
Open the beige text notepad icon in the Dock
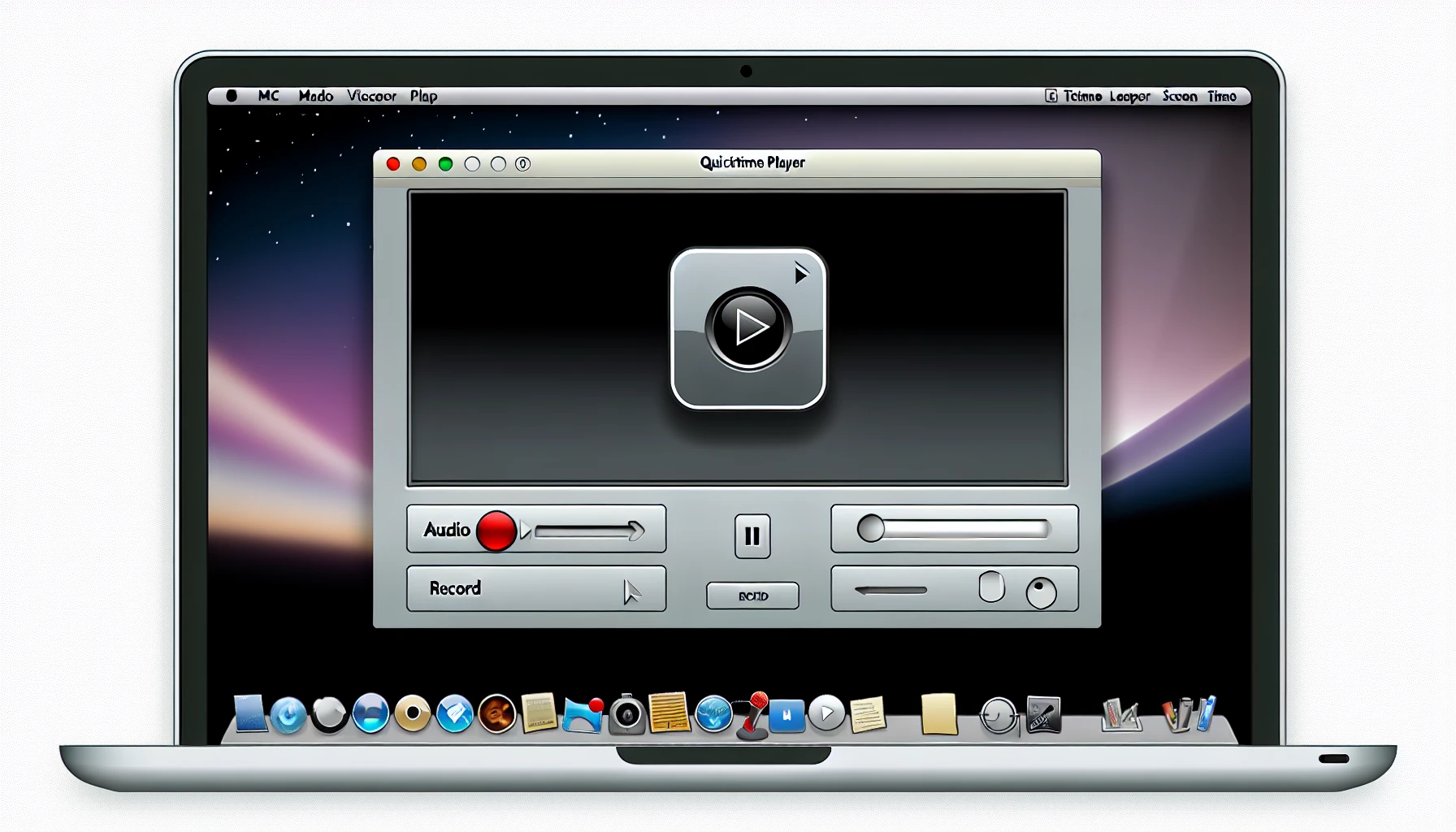tap(538, 713)
